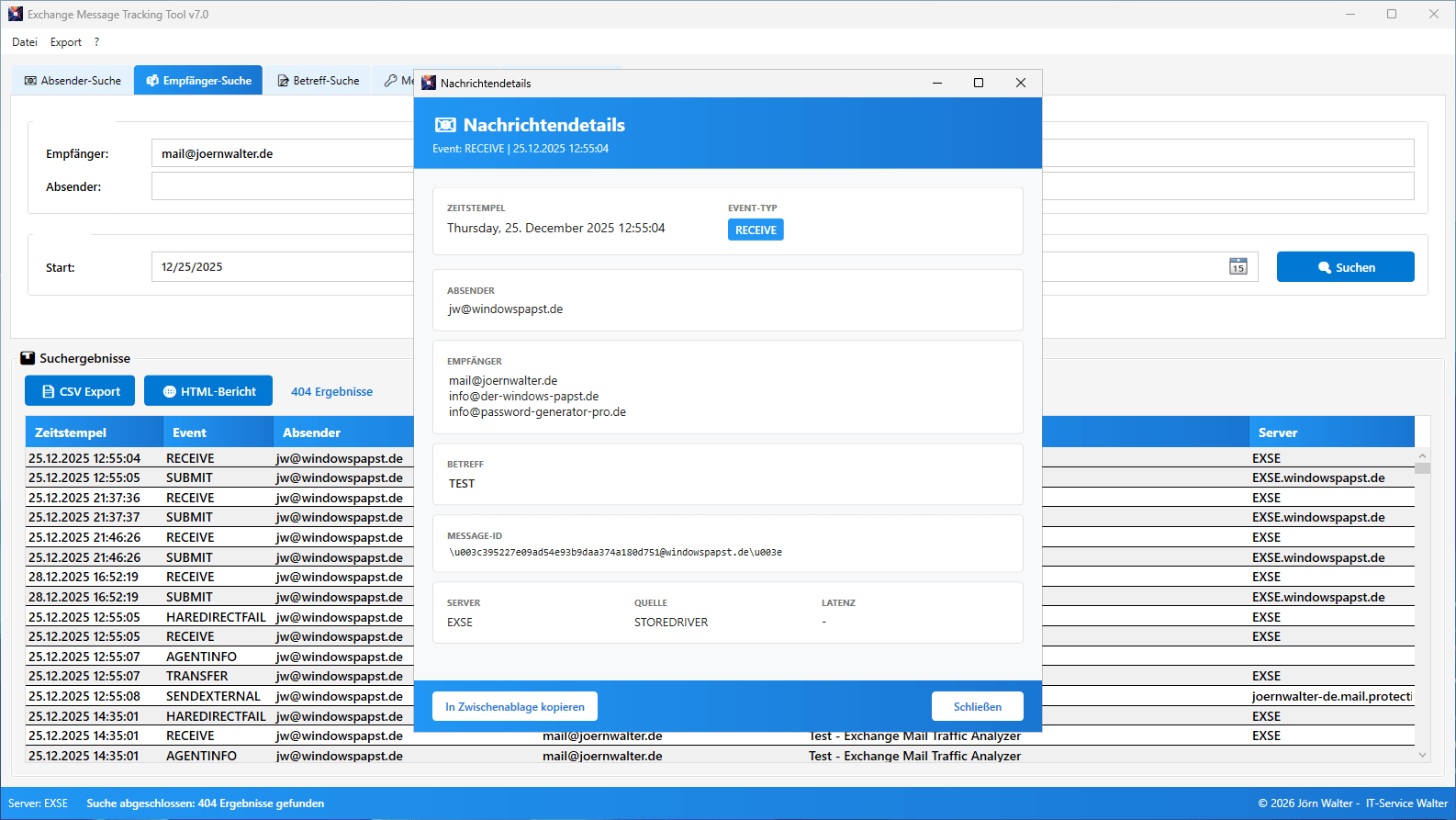This screenshot has width=1456, height=820.
Task: Click the Schließen button
Action: coord(977,706)
